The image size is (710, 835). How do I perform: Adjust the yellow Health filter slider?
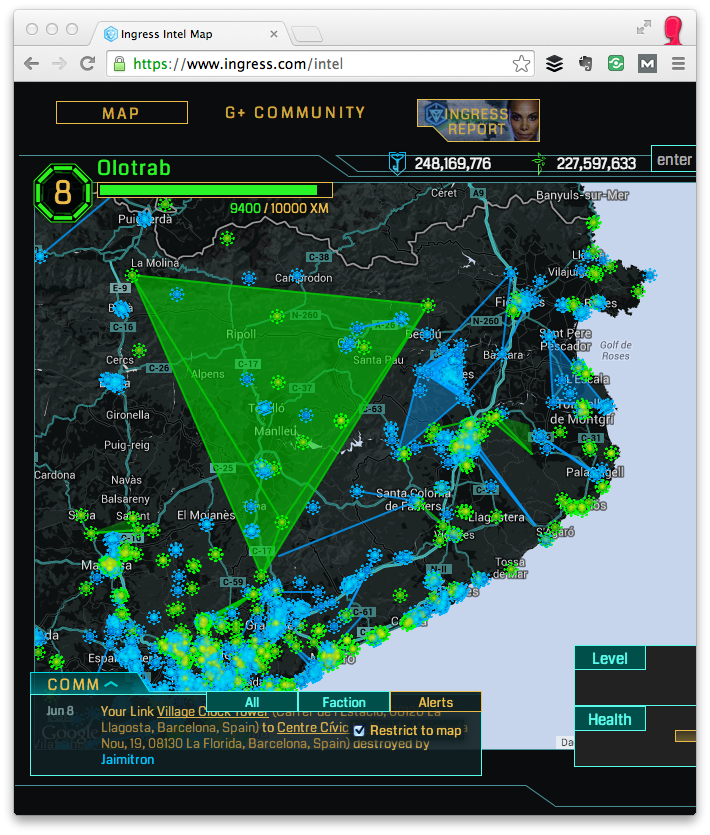click(x=685, y=736)
